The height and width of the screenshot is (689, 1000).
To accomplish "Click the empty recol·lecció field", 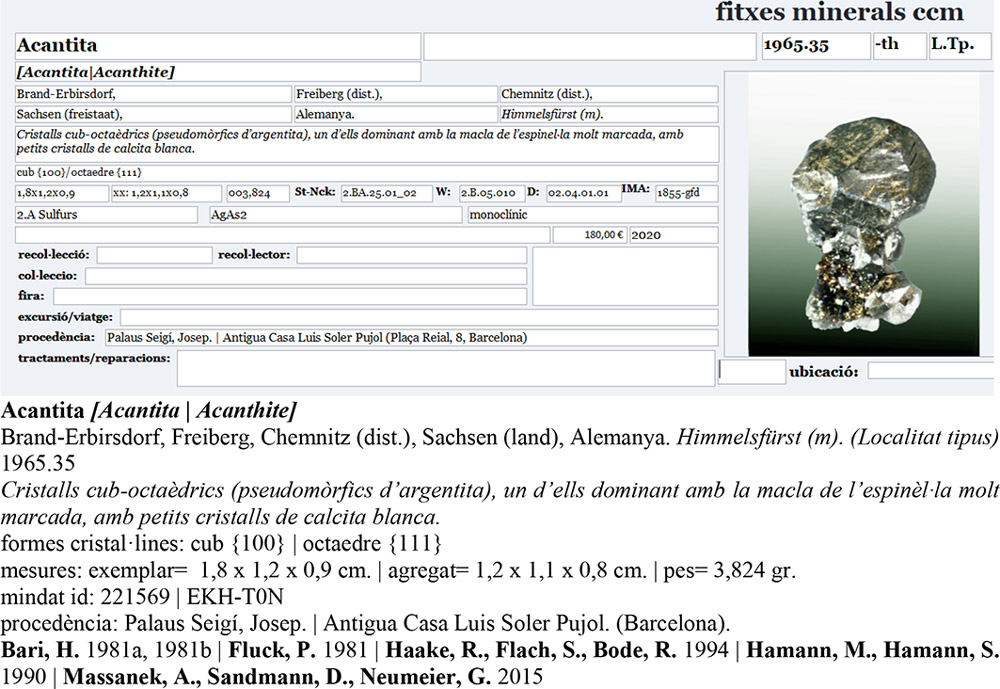I will [154, 255].
